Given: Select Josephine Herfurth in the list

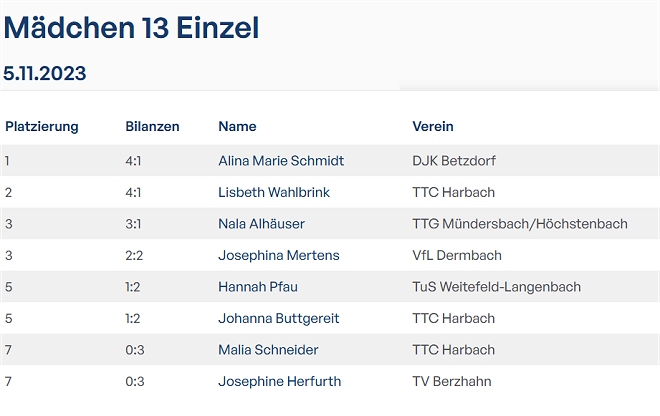Looking at the screenshot, I should pyautogui.click(x=280, y=382).
